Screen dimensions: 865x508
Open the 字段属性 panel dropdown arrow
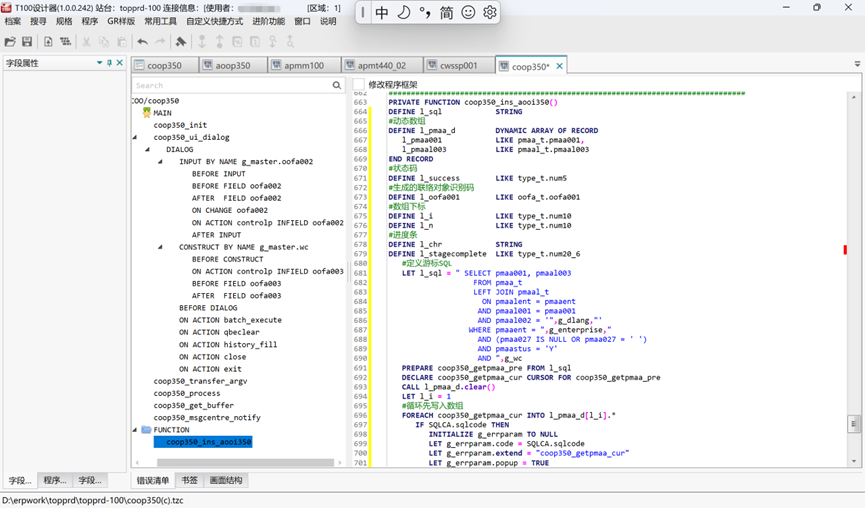click(x=99, y=63)
